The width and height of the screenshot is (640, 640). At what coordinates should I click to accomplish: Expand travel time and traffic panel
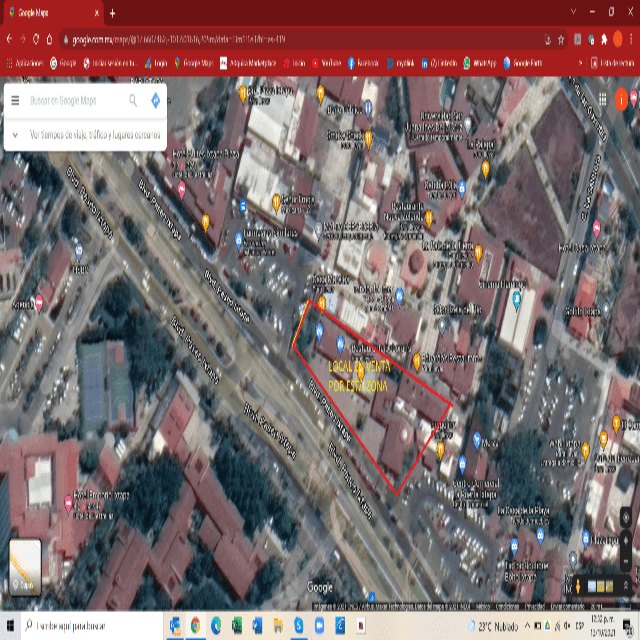85,134
